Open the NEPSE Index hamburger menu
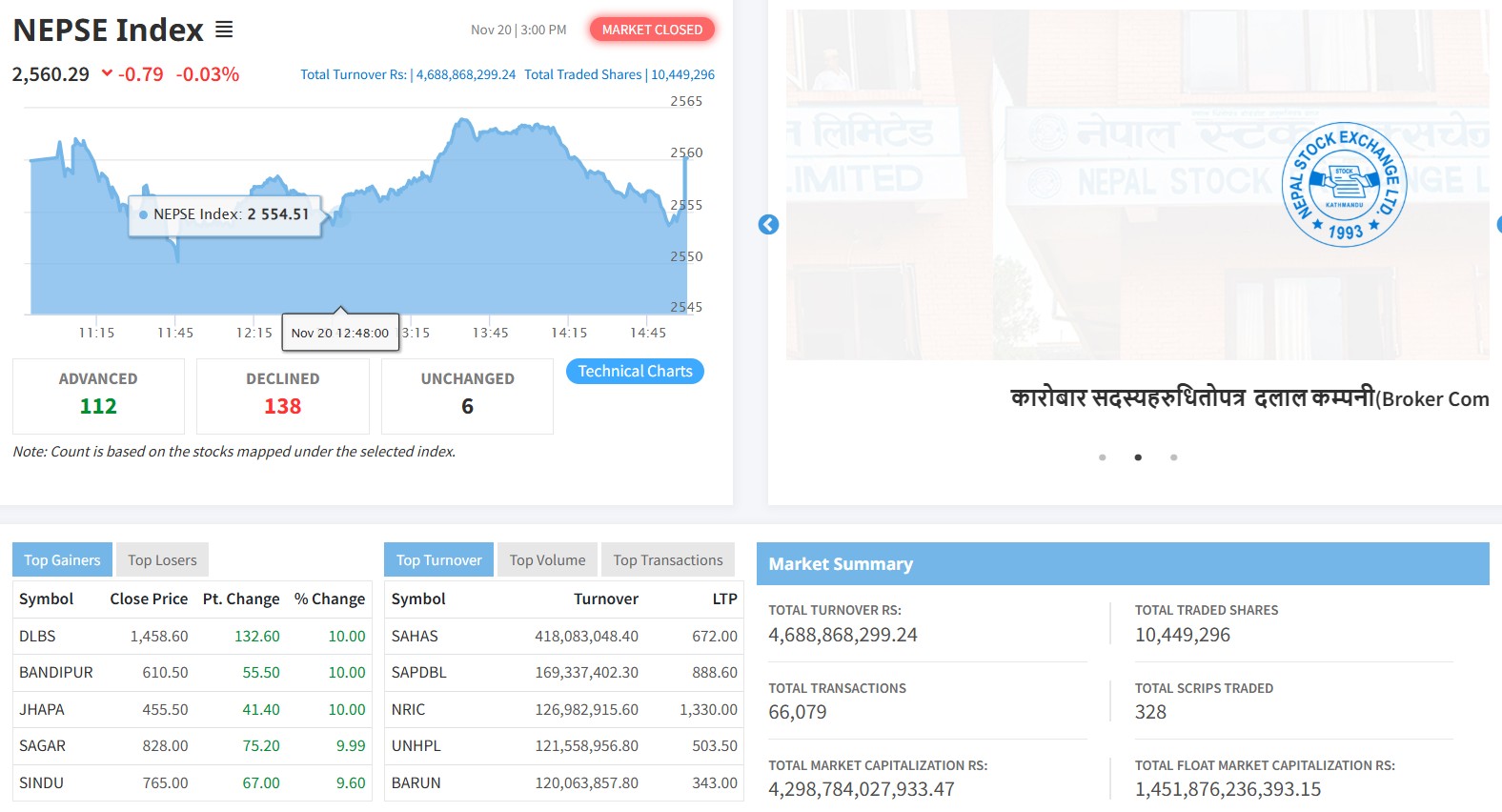This screenshot has height=812, width=1502. pos(224,30)
